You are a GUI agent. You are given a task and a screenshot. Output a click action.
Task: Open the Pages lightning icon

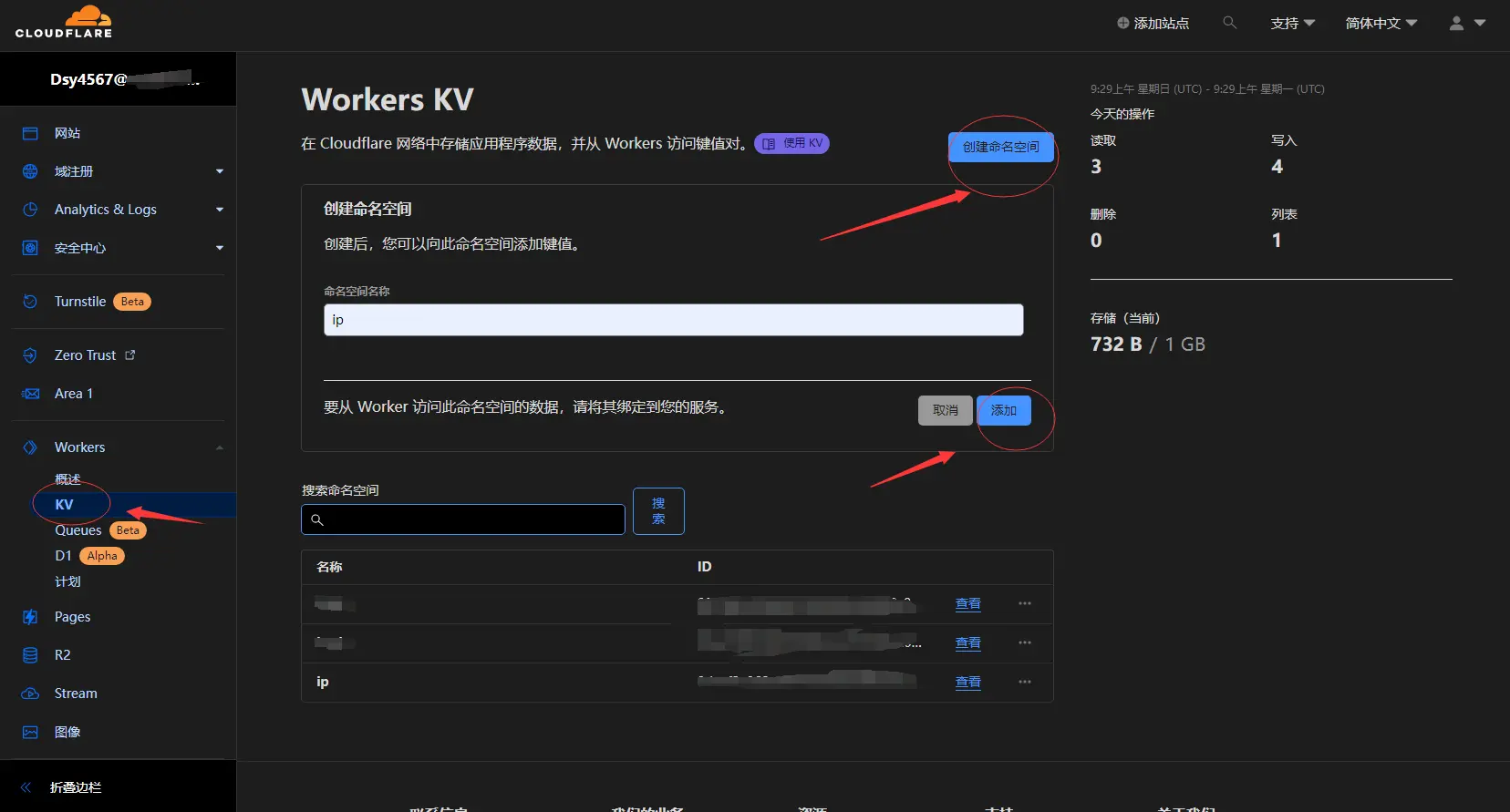click(30, 617)
